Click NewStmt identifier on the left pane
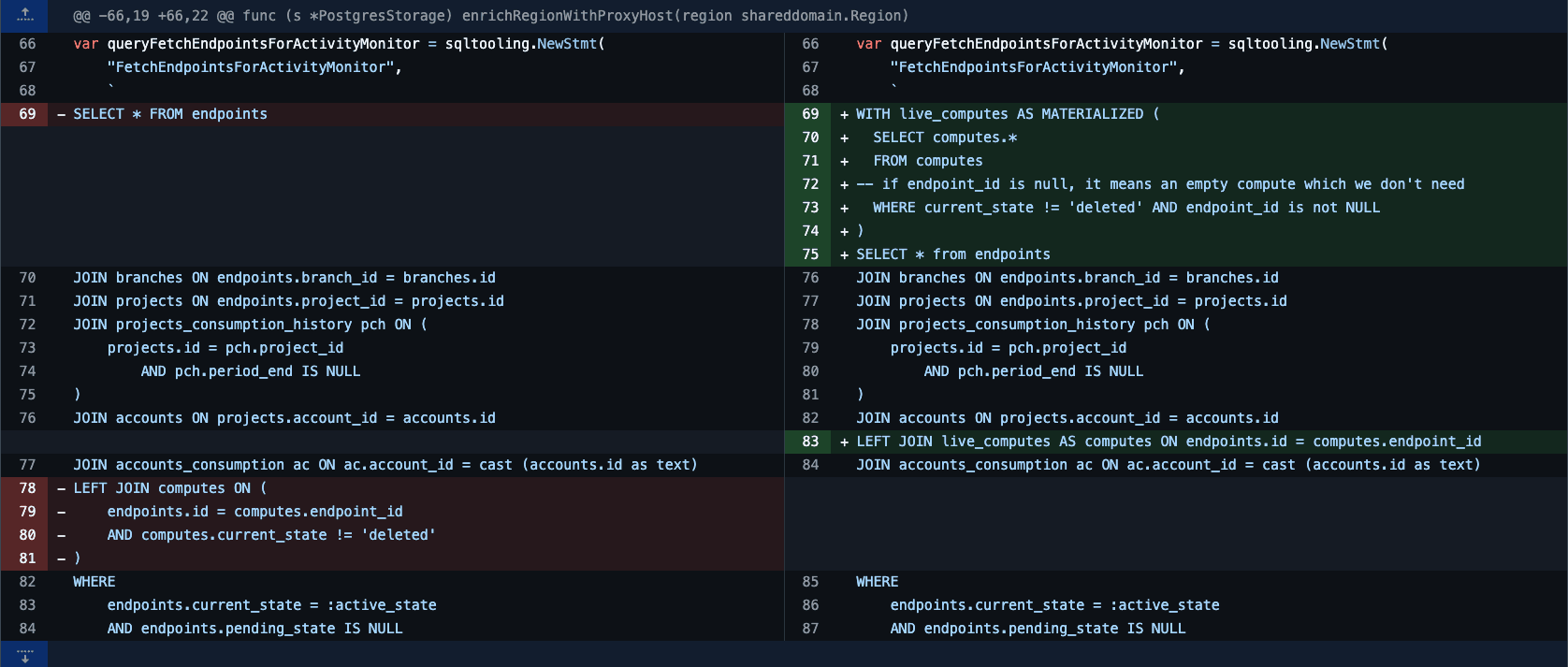The height and width of the screenshot is (667, 1568). 566,44
